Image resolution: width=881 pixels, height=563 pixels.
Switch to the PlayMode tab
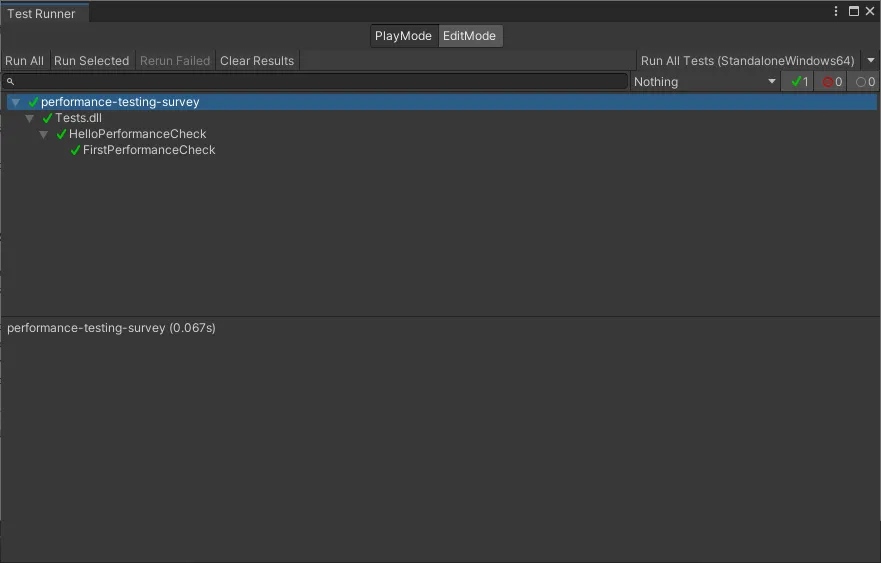pos(403,36)
